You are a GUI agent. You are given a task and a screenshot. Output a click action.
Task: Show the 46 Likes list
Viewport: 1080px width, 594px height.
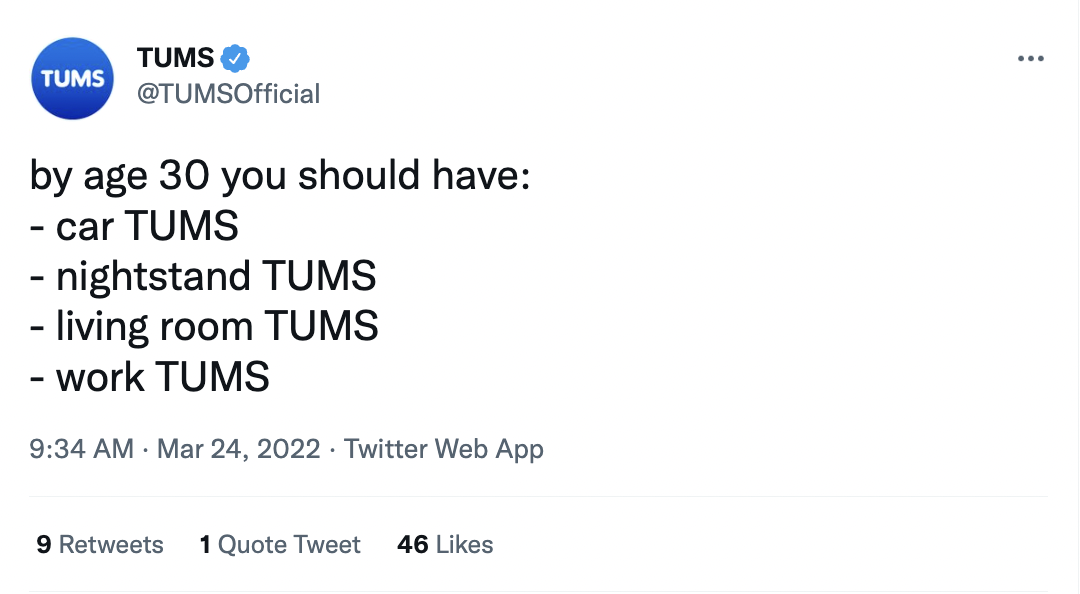pyautogui.click(x=445, y=544)
